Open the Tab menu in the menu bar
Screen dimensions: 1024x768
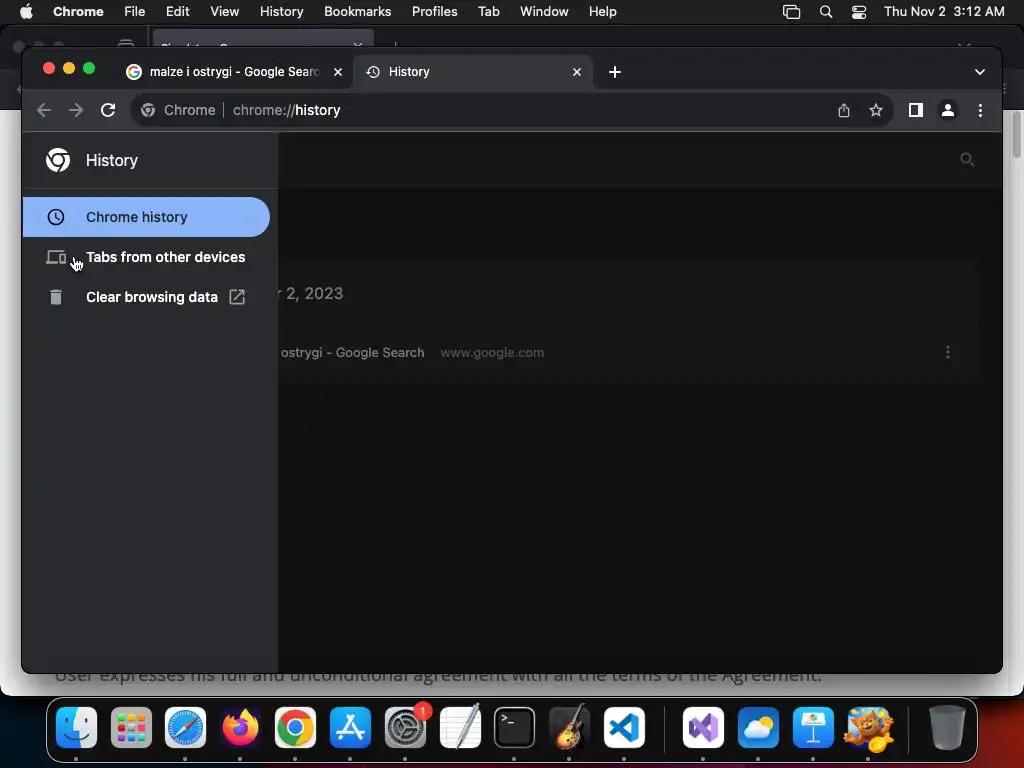pos(488,11)
